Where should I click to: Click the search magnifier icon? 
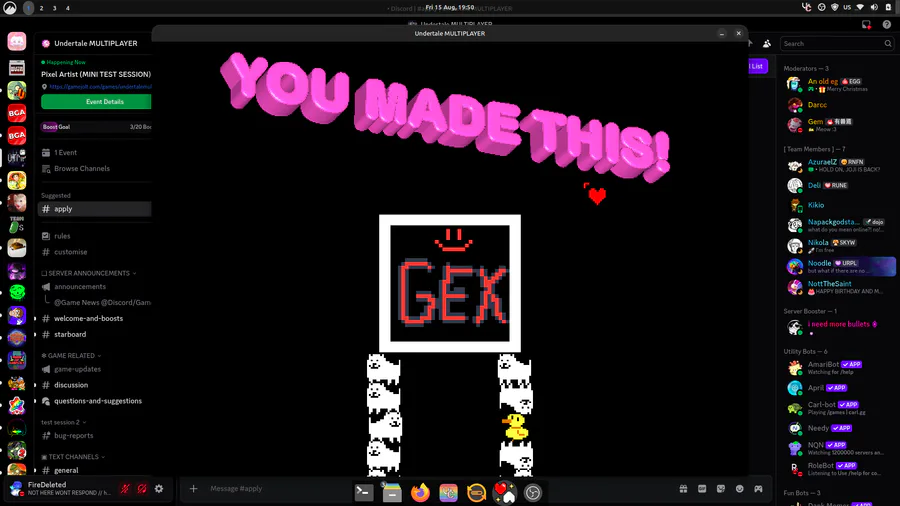tap(887, 44)
